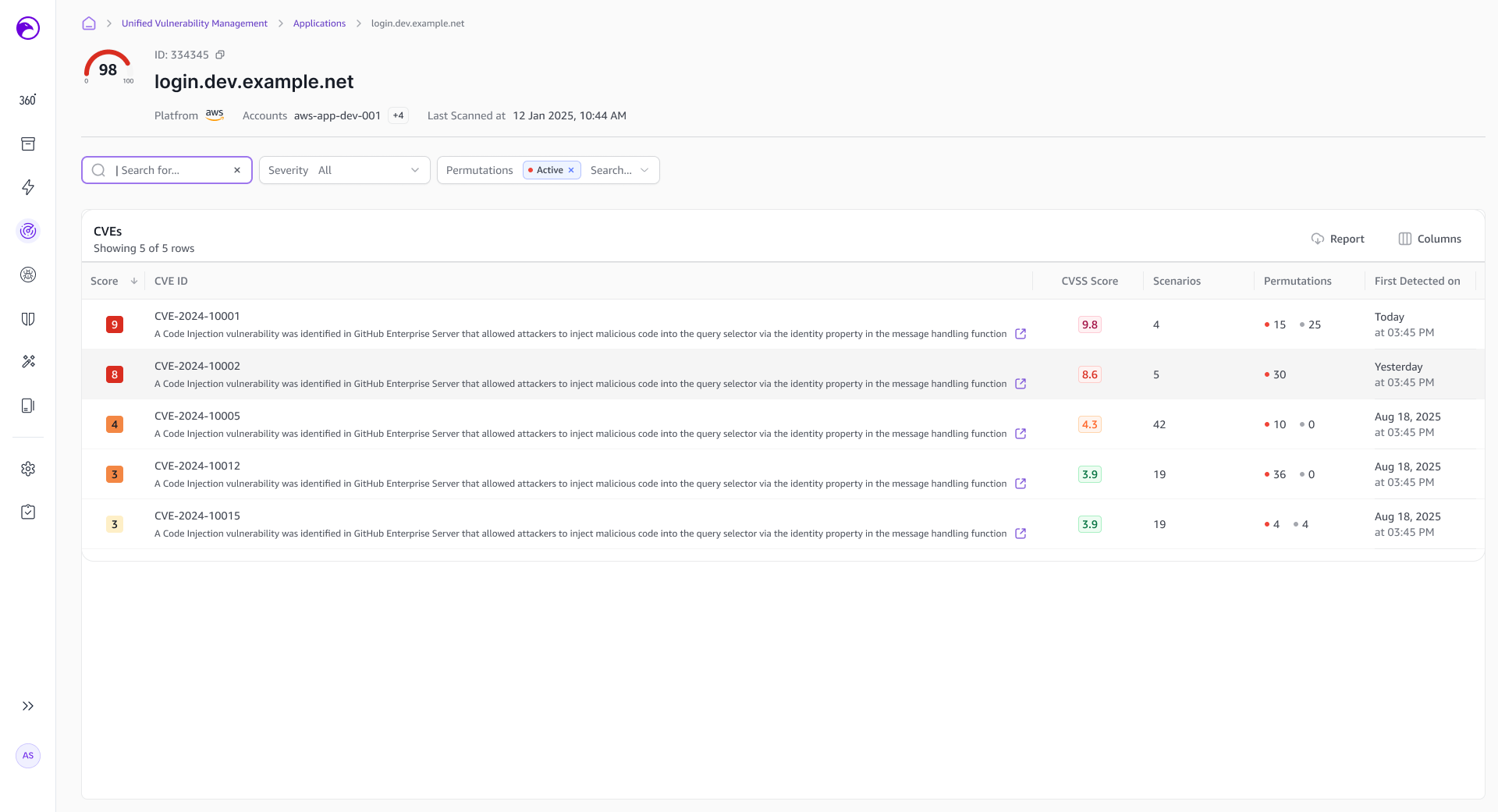Open the Columns chooser

pos(1429,239)
